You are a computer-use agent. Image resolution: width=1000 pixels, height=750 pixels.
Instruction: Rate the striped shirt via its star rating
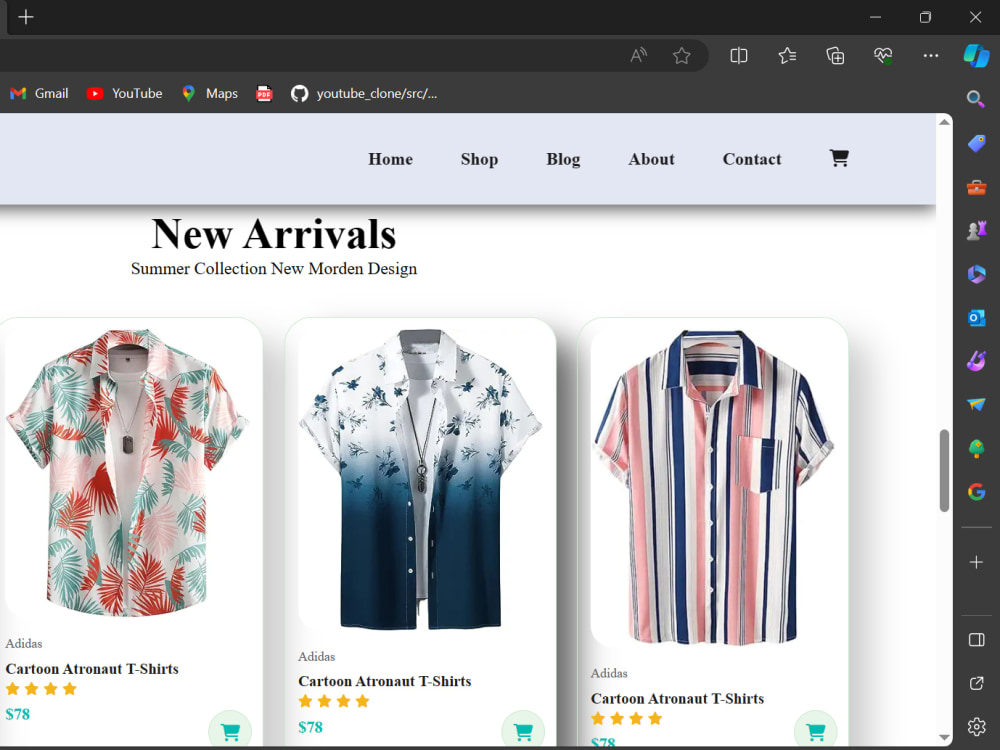click(x=627, y=718)
